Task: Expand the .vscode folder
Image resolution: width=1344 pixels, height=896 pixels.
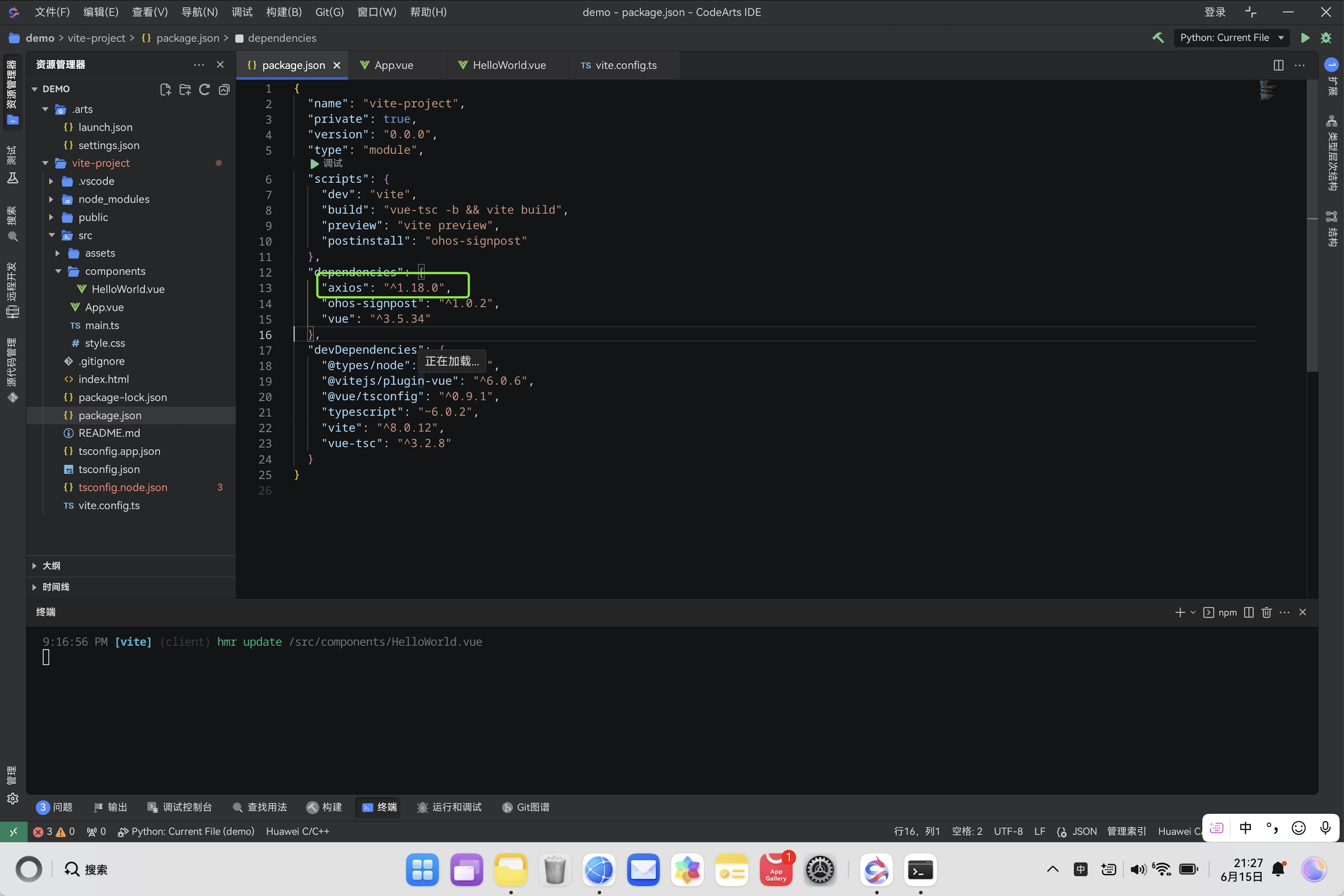Action: pos(52,181)
